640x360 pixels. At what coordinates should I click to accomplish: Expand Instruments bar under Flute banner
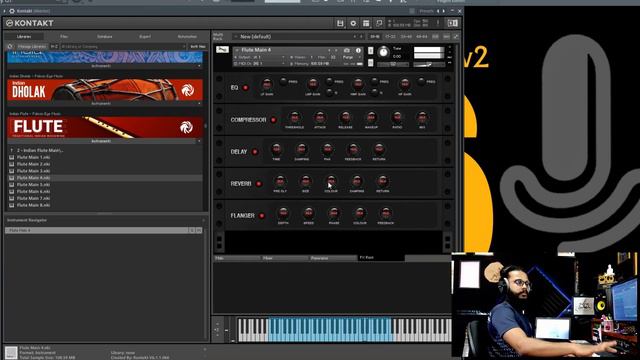(105, 141)
